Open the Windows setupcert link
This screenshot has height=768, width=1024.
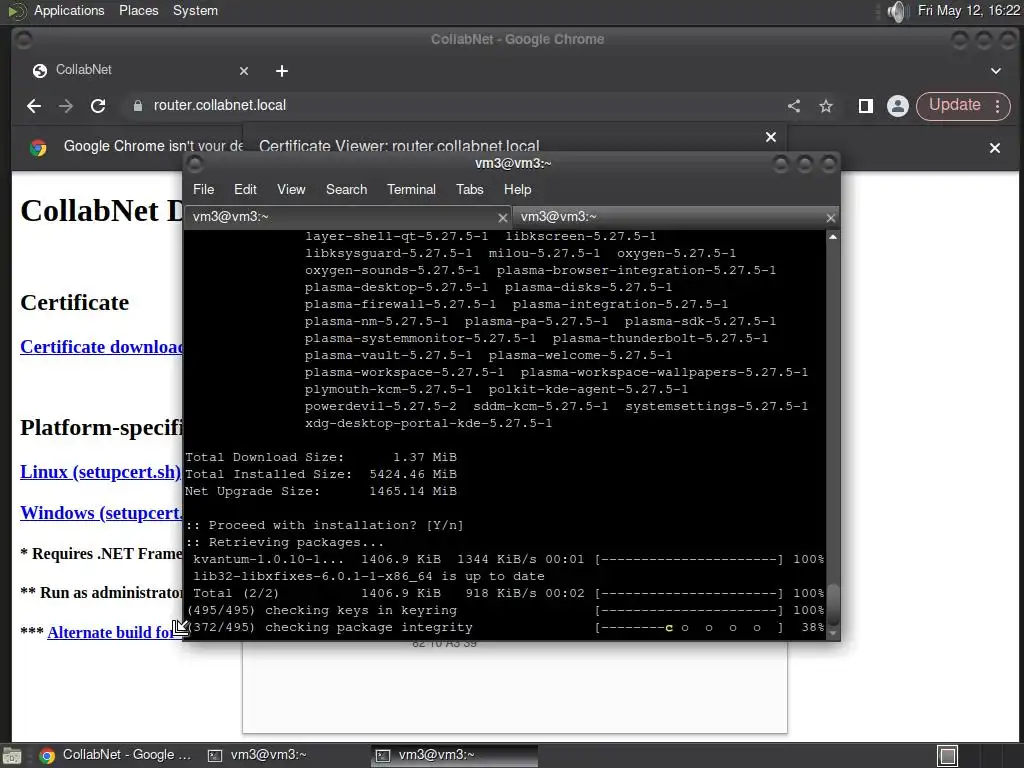click(101, 513)
